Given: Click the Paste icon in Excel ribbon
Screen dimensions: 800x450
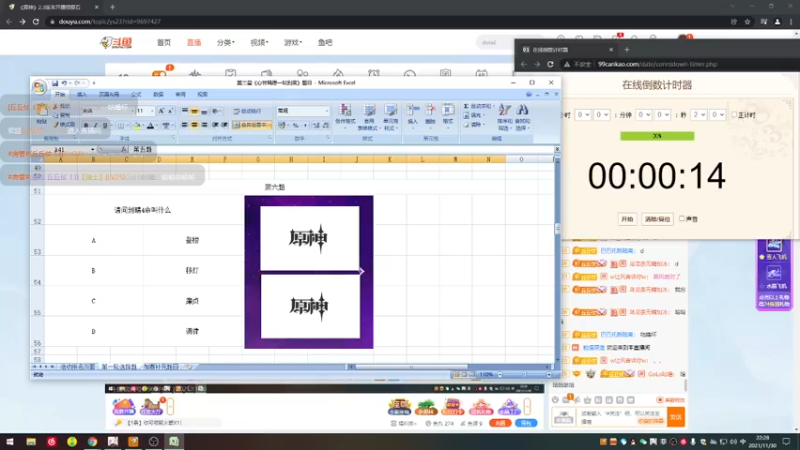Looking at the screenshot, I should click(x=42, y=110).
